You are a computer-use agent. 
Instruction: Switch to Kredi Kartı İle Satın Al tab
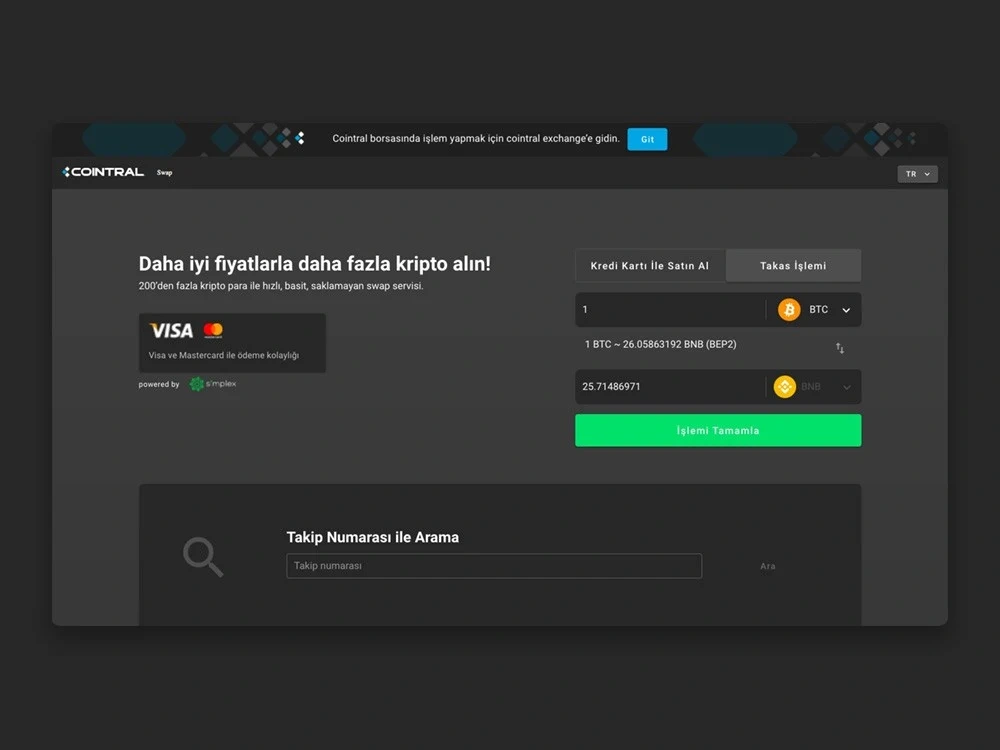[x=650, y=266]
